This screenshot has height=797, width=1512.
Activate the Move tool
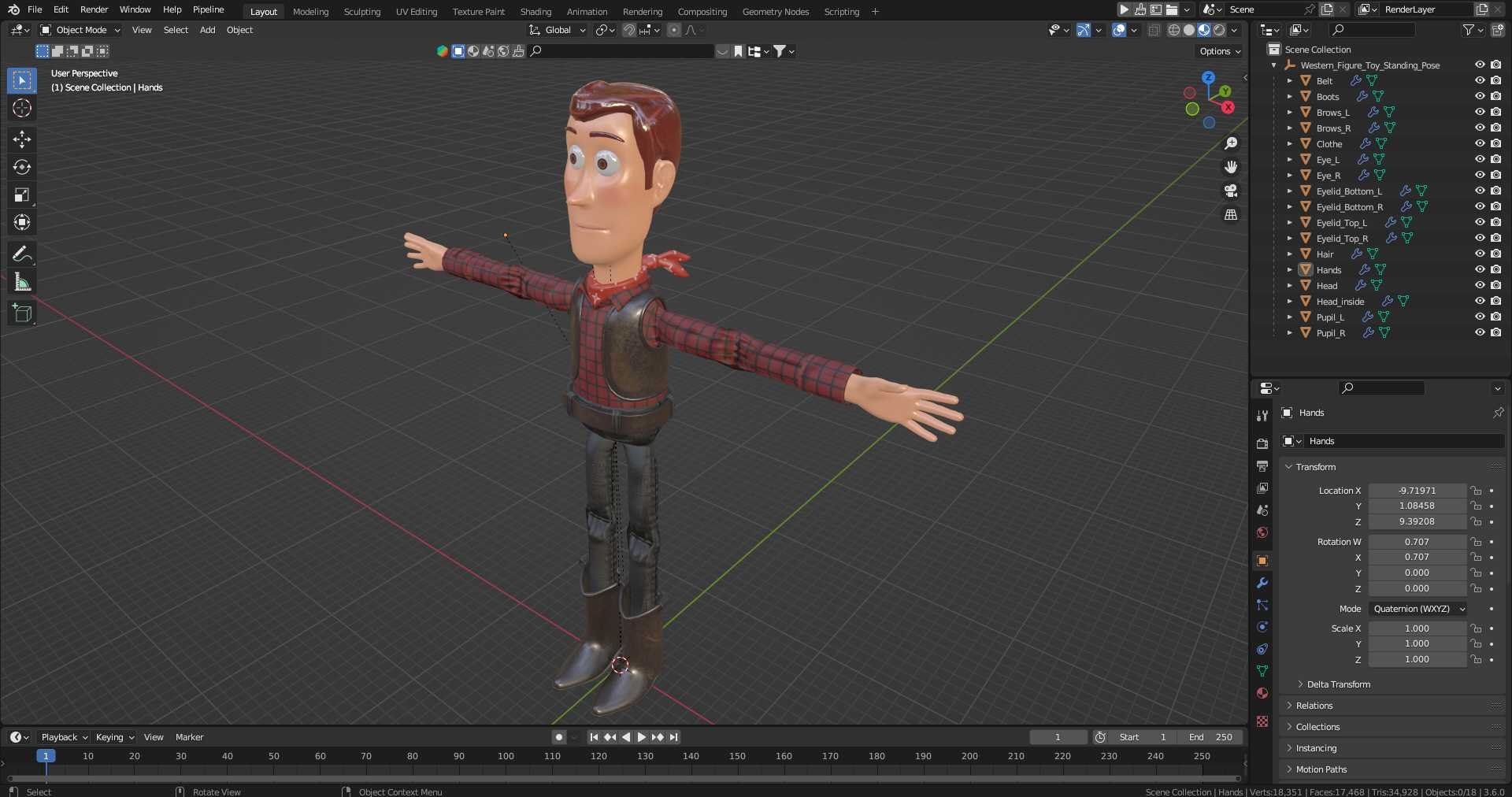pyautogui.click(x=22, y=139)
